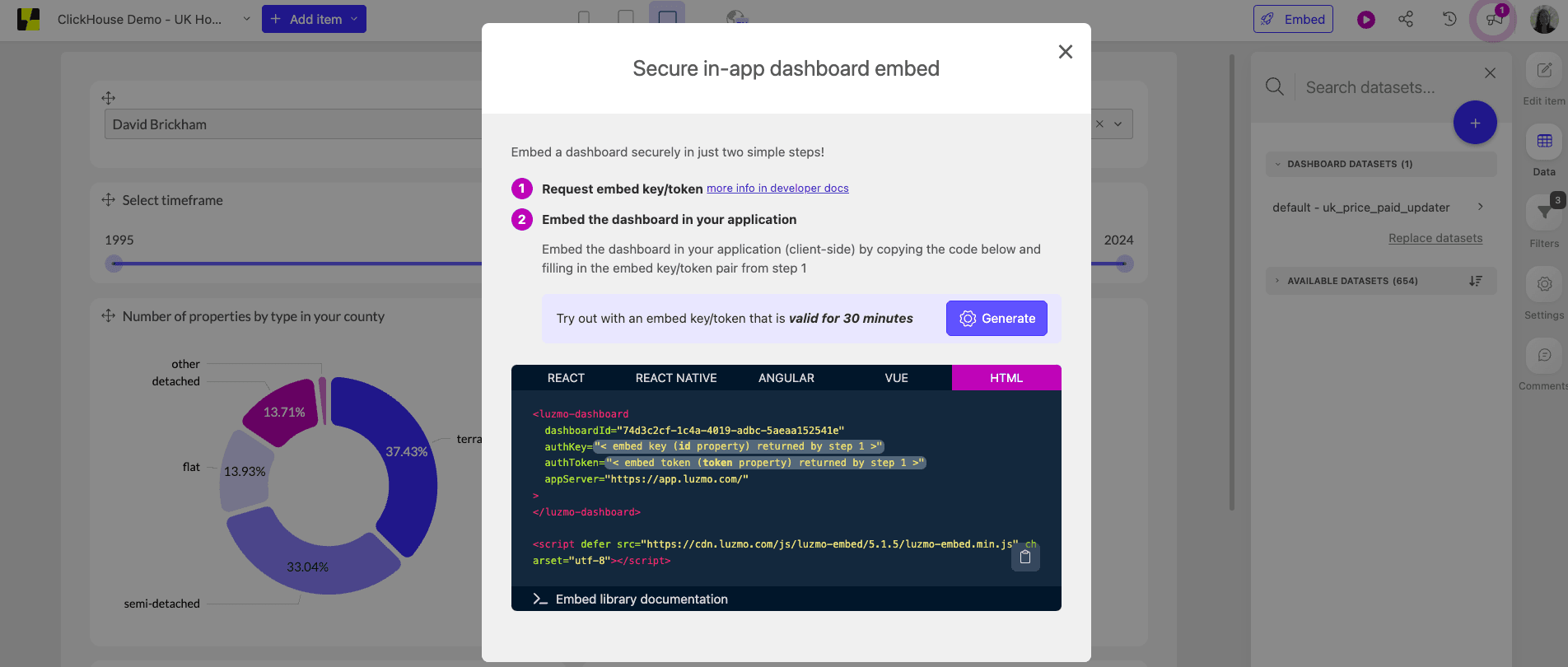Screen dimensions: 1568x667
Task: Open the Settings gear panel
Action: [x=1544, y=285]
